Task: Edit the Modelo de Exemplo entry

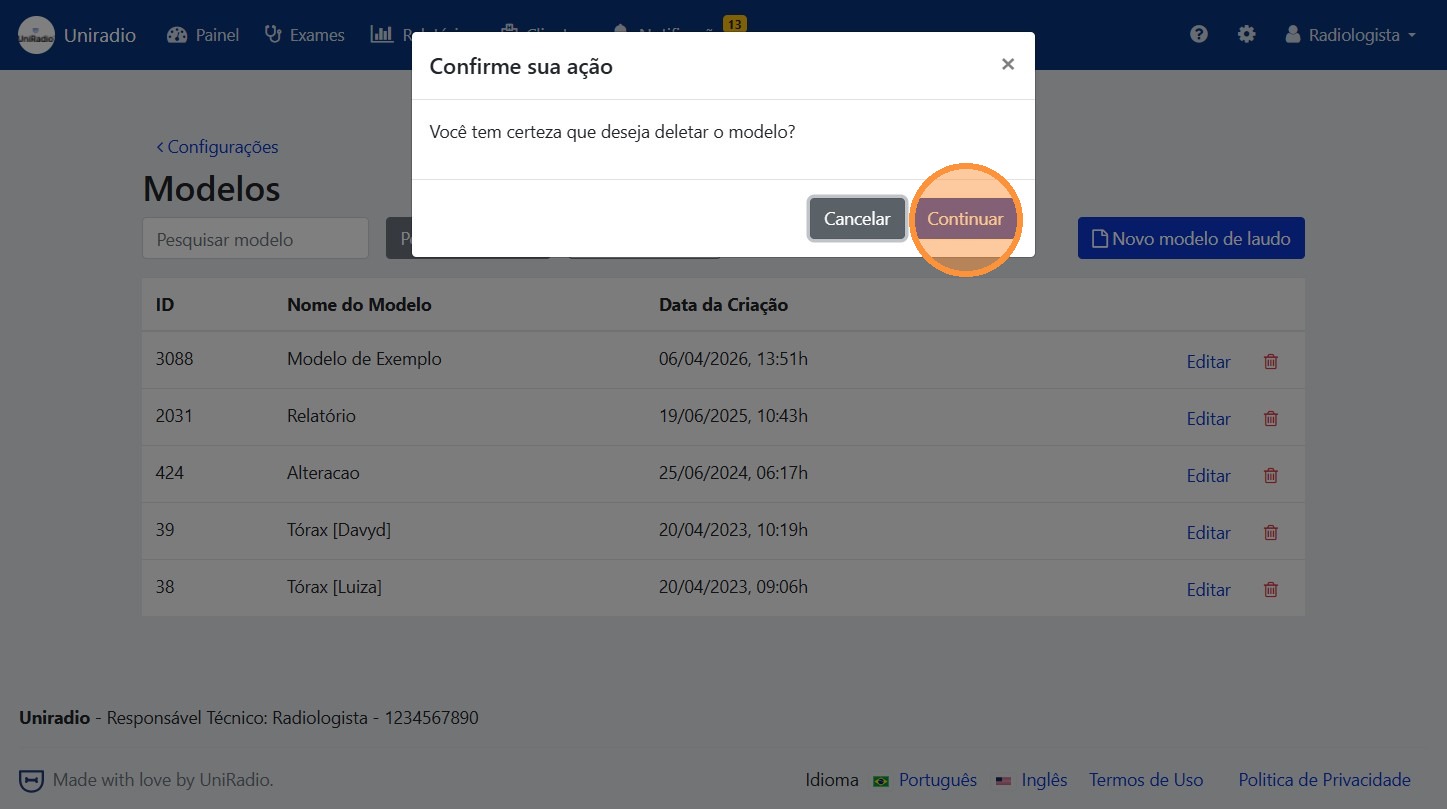Action: [x=1208, y=362]
